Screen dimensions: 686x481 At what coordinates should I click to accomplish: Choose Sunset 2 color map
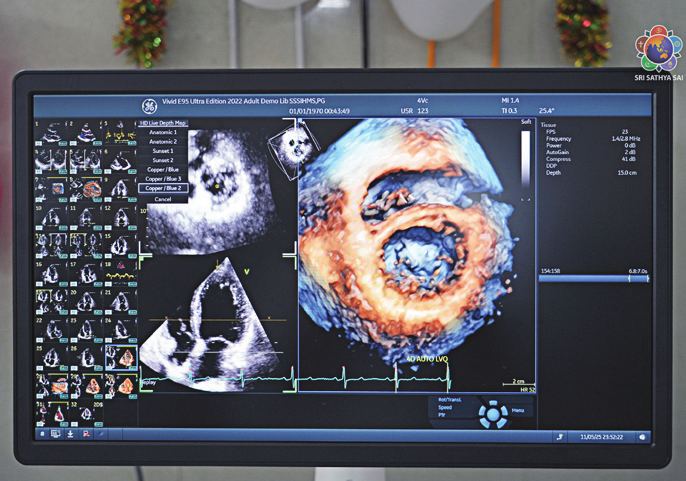point(163,160)
